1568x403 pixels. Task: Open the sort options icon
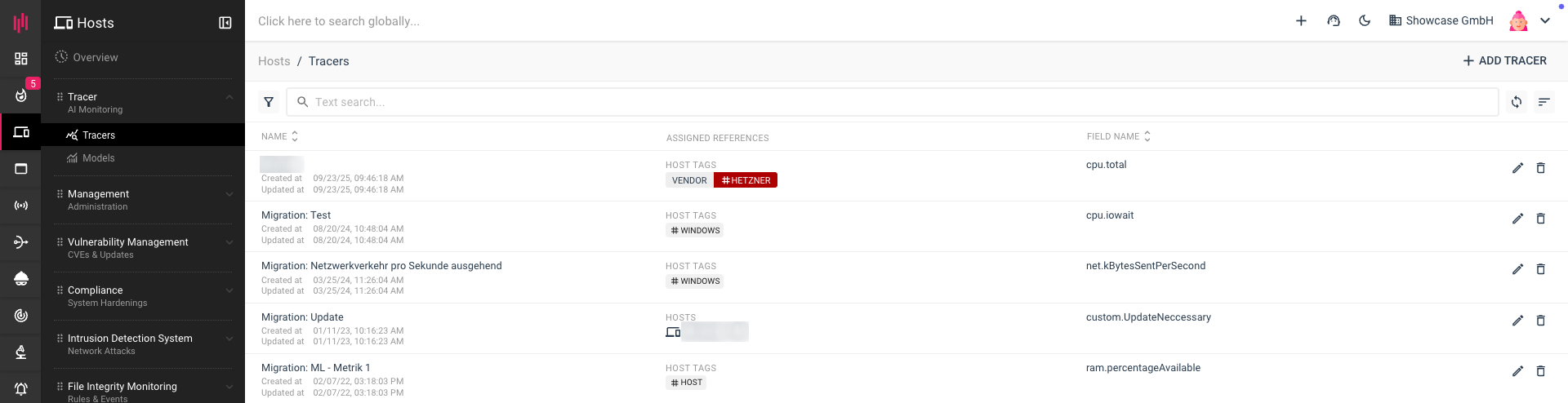click(x=1543, y=102)
